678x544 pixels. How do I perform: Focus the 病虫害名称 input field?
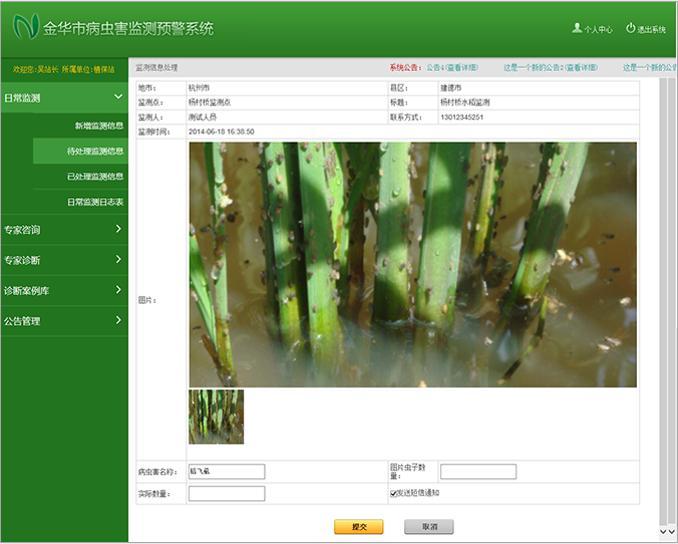tap(226, 472)
